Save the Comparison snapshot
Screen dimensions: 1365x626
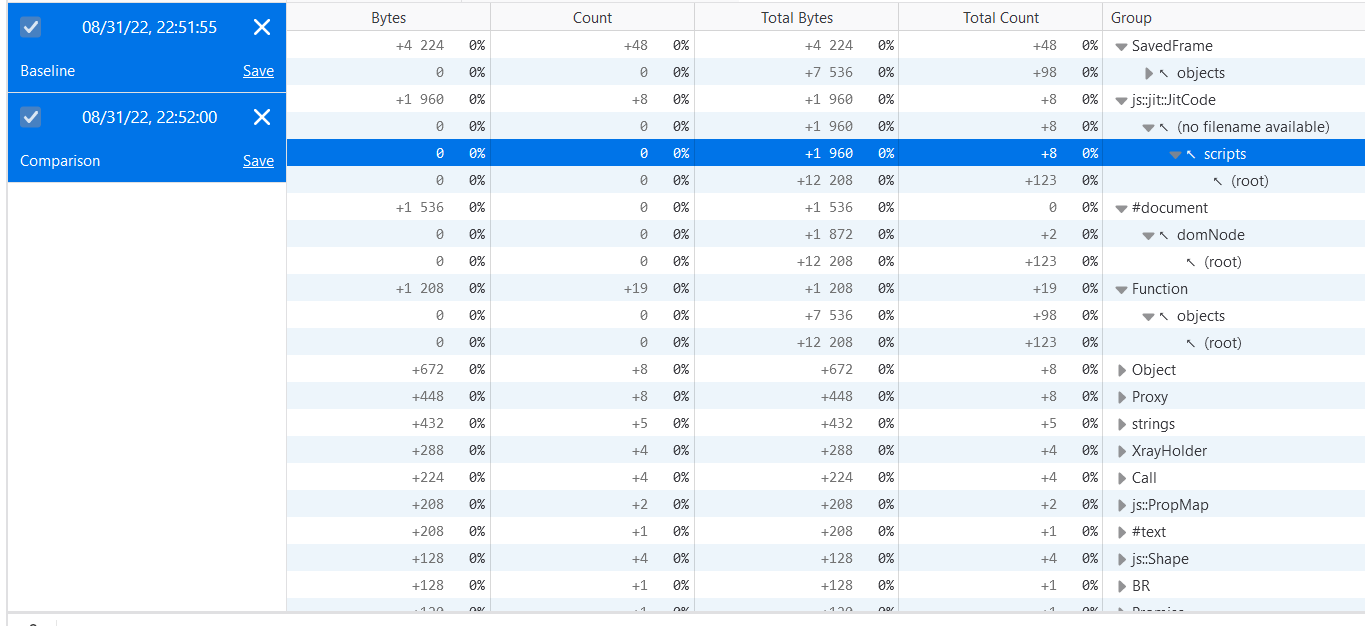click(258, 161)
